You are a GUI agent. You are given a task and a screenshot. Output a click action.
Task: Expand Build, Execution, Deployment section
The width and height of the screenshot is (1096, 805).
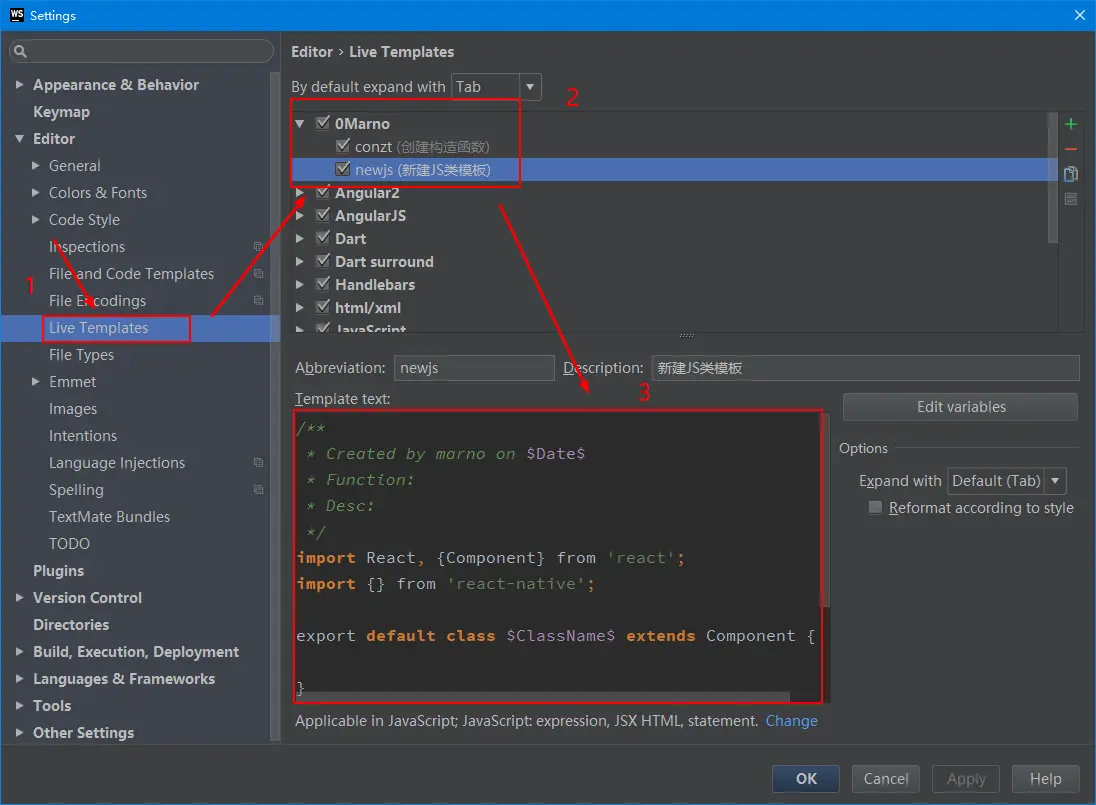pos(20,651)
